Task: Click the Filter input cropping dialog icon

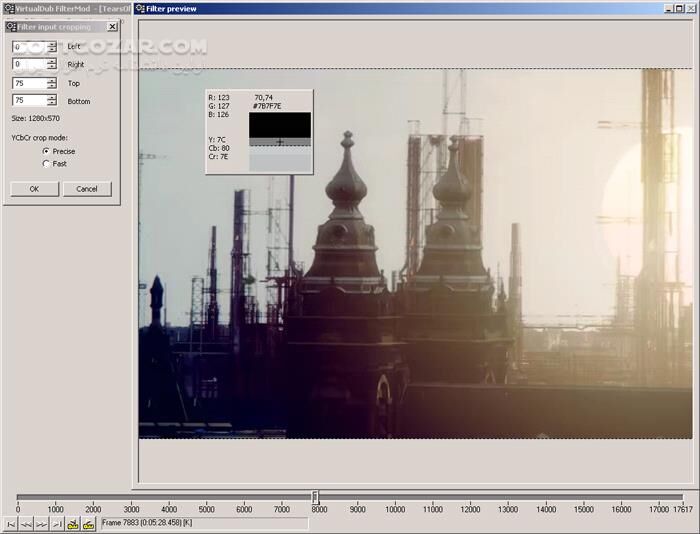Action: (11, 27)
